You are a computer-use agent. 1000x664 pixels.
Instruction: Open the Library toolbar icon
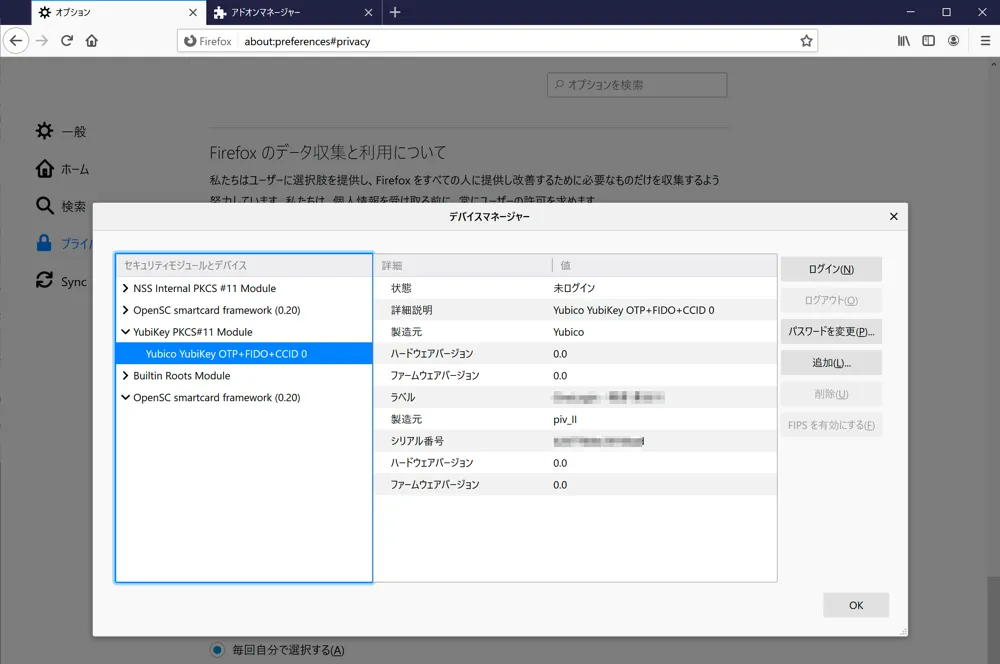pos(903,41)
